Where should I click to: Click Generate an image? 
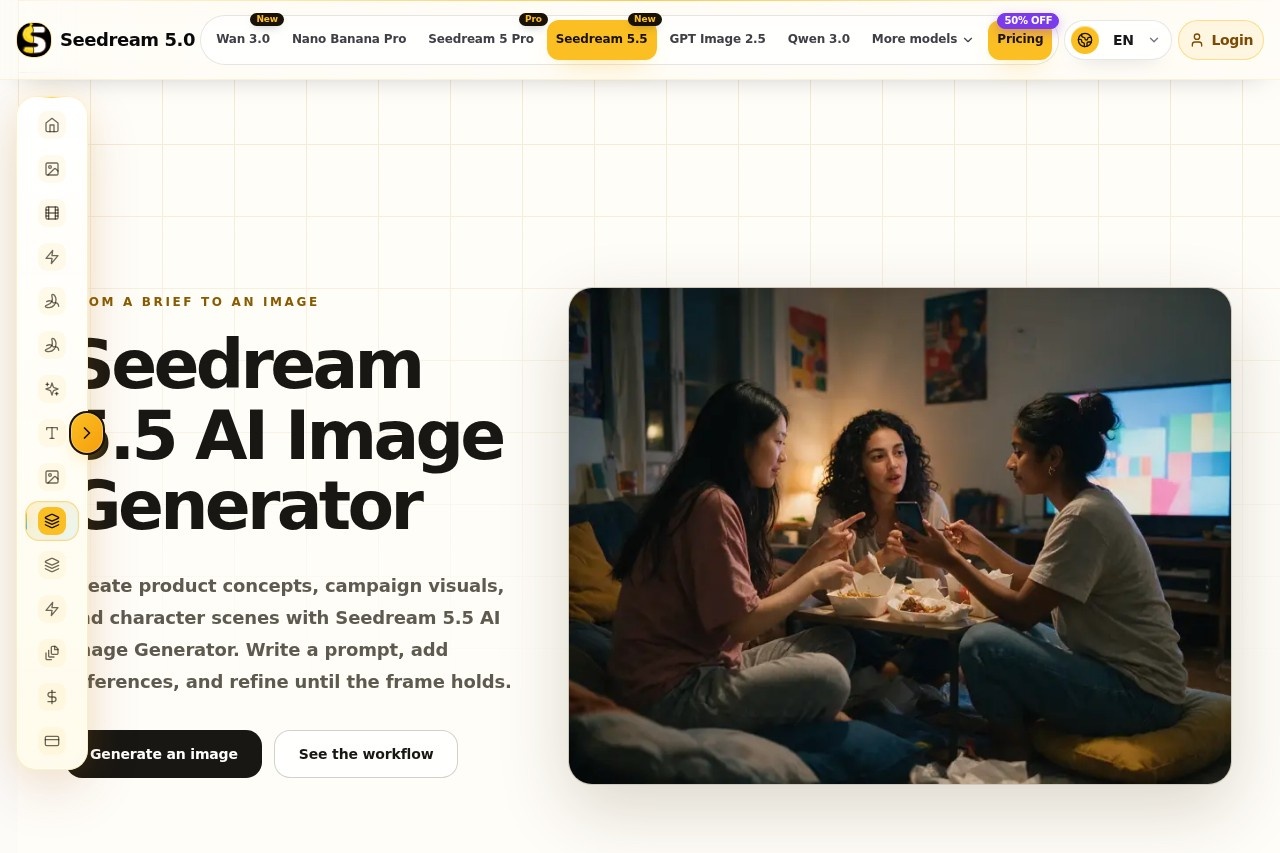click(164, 754)
